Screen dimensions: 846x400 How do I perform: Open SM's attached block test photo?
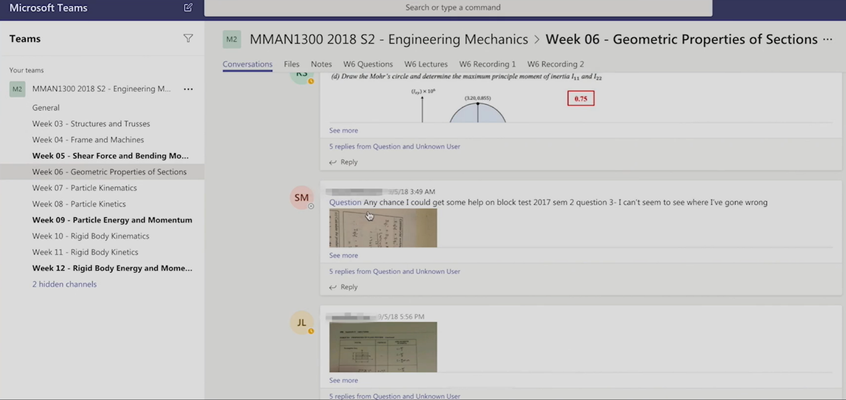383,228
